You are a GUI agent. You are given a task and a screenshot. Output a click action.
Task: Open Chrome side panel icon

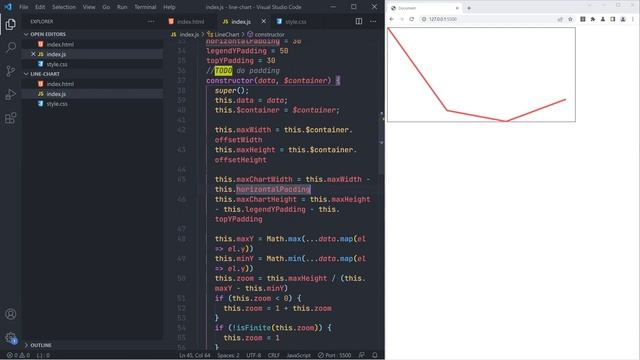coord(613,19)
